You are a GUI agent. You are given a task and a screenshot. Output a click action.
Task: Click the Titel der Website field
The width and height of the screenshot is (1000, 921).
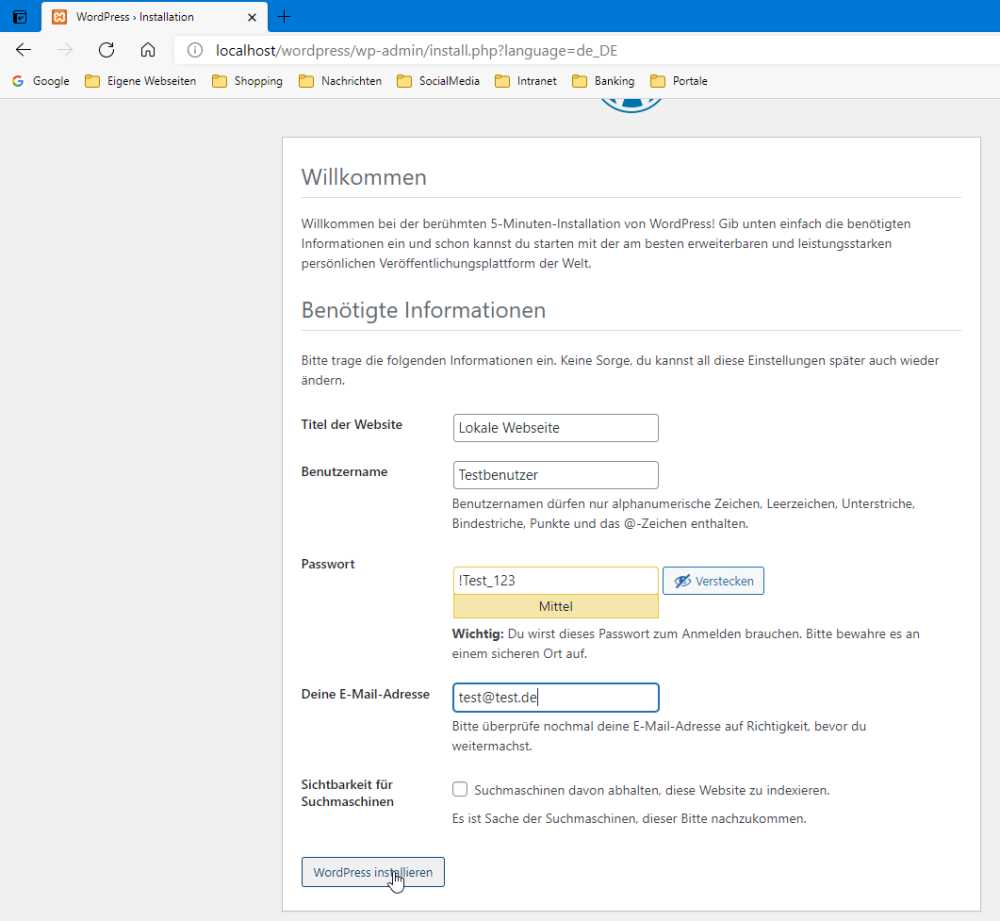point(555,428)
